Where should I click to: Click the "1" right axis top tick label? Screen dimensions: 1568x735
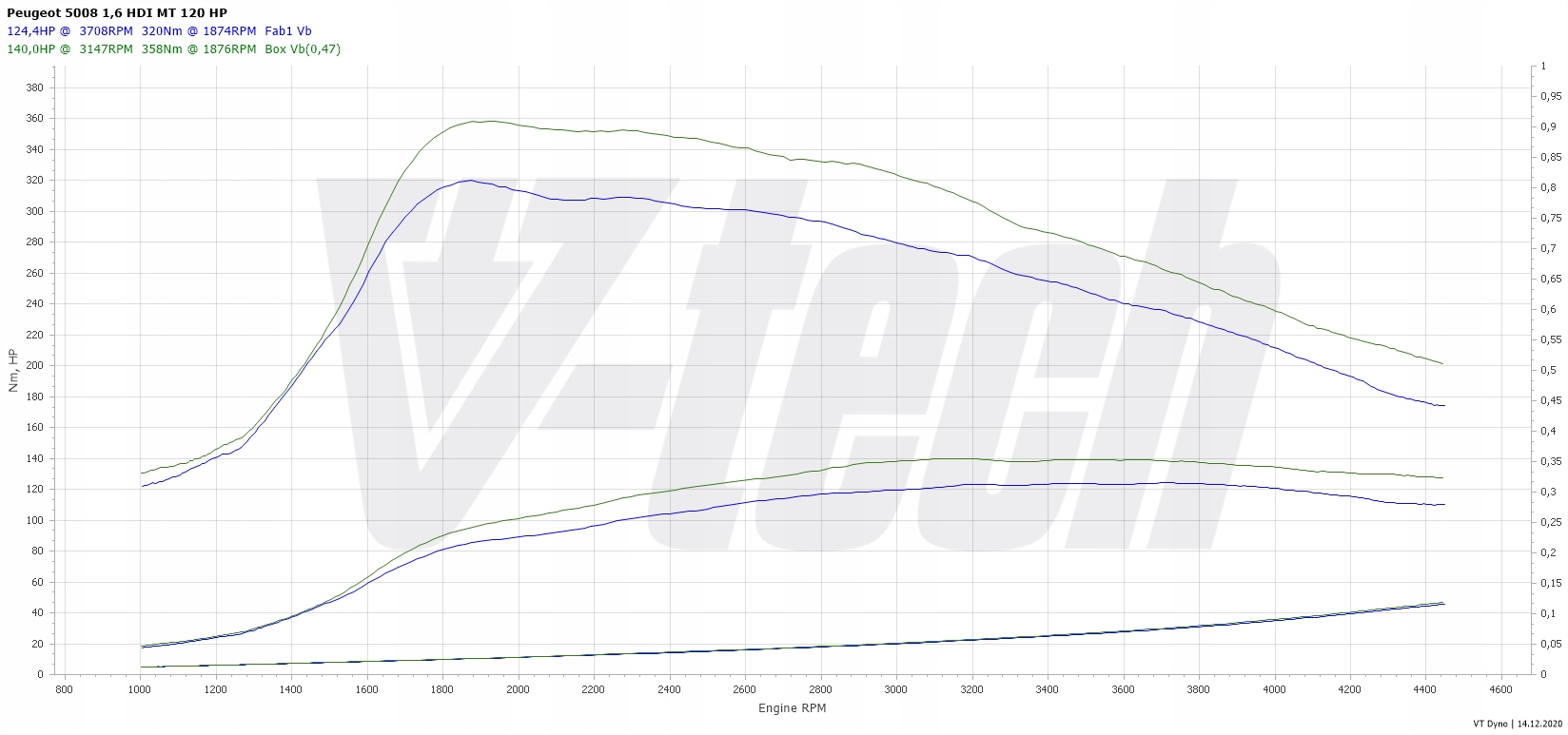[1543, 67]
